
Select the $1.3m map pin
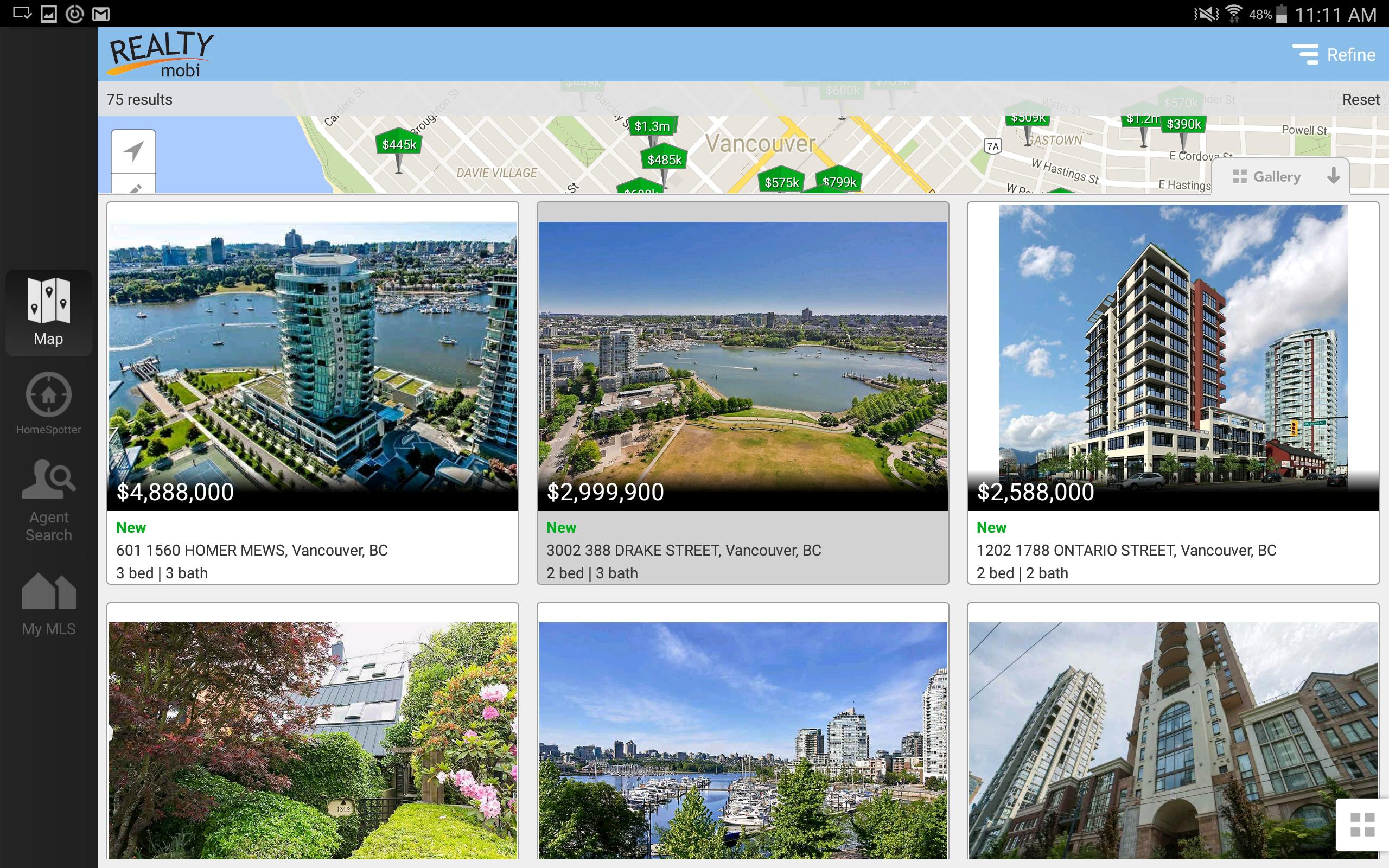(x=652, y=126)
